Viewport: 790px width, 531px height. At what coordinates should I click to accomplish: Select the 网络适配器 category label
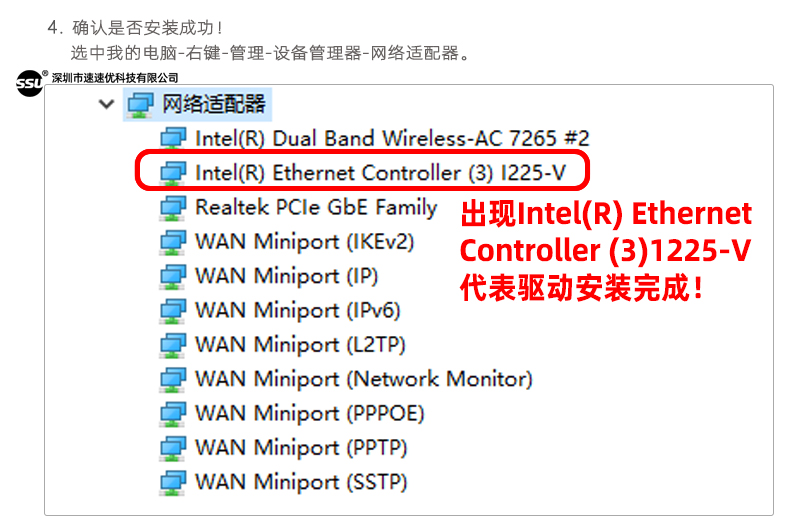(x=214, y=104)
